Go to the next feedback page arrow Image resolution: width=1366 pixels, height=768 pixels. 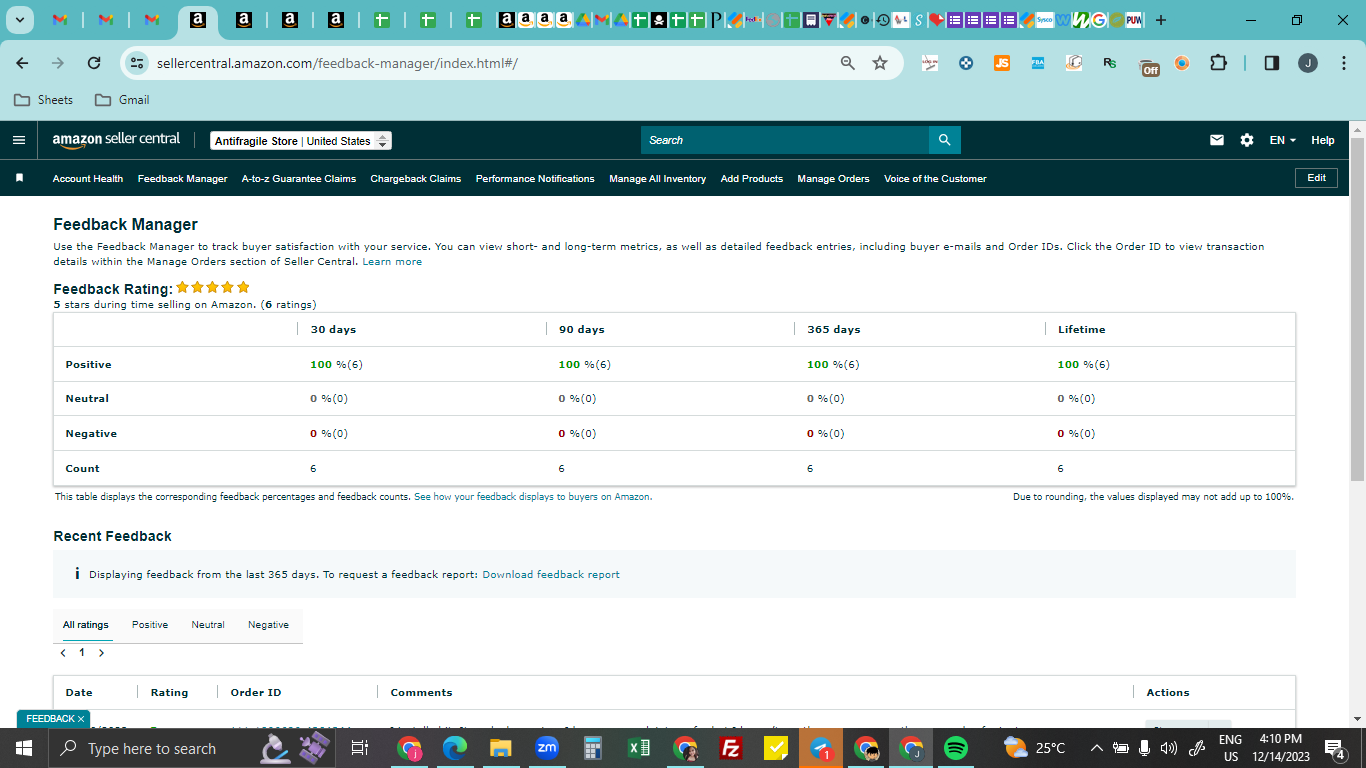click(x=101, y=653)
